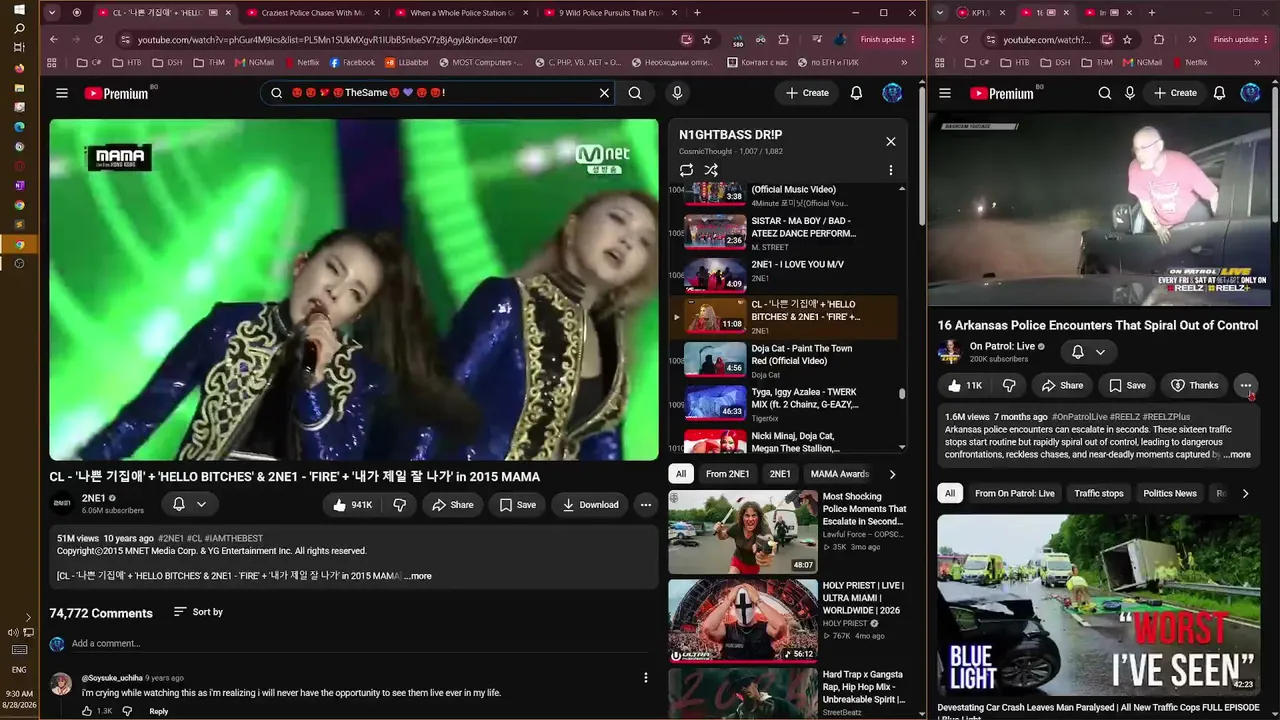Toggle loop playlist in N1GHTBASS DR!P panel
The image size is (1280, 720).
pos(686,170)
